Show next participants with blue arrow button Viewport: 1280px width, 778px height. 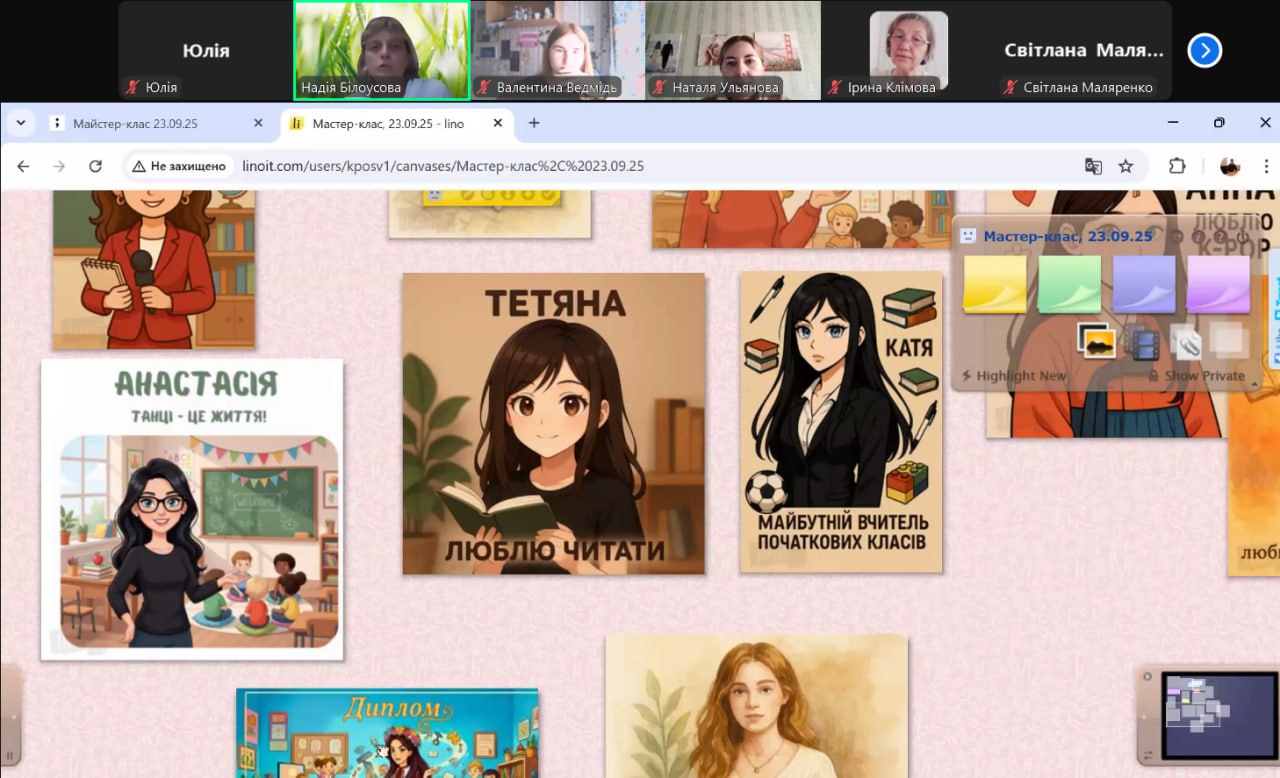[1204, 50]
